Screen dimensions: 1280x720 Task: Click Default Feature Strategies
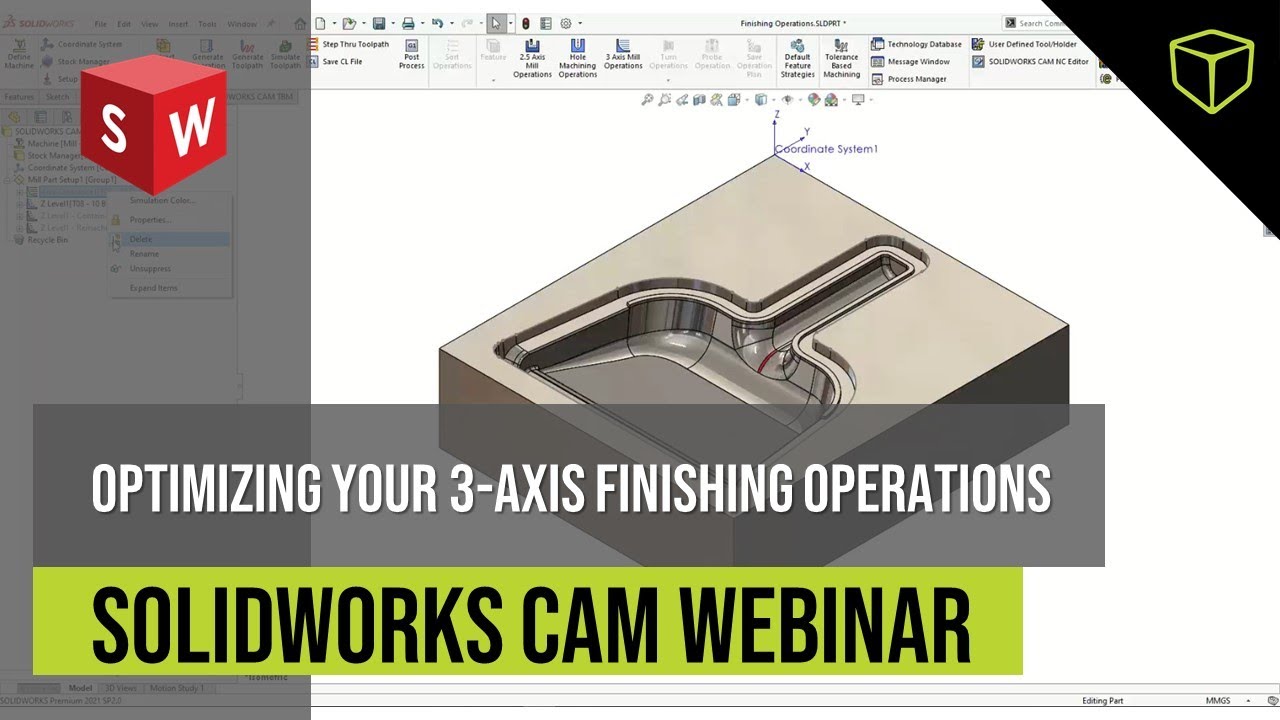coord(798,58)
